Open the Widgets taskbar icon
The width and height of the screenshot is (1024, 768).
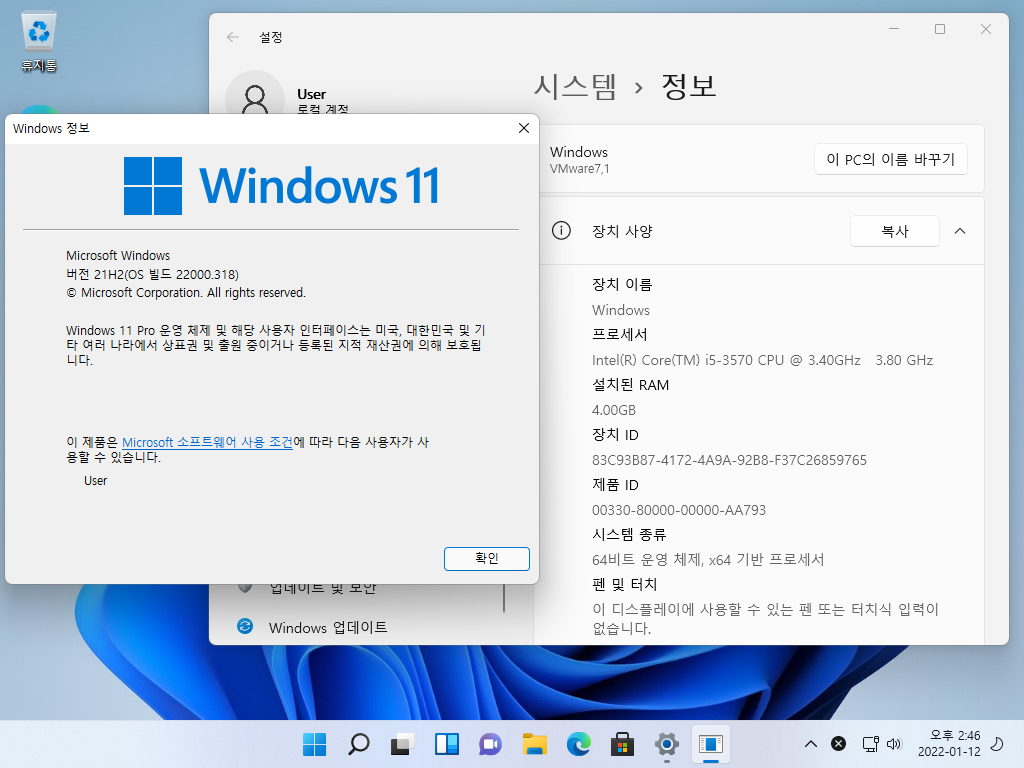tap(447, 744)
